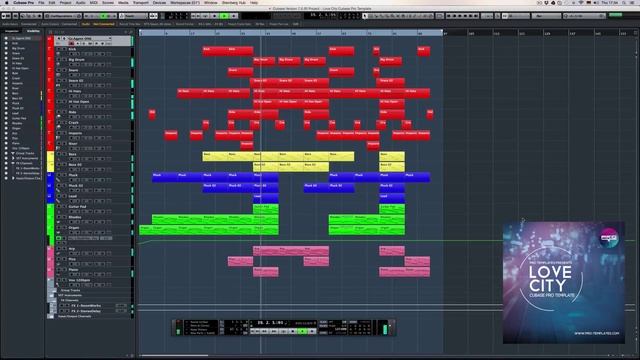This screenshot has height=360, width=640.
Task: Expand VST Instruments folder in Visibility list
Action: pos(13,158)
